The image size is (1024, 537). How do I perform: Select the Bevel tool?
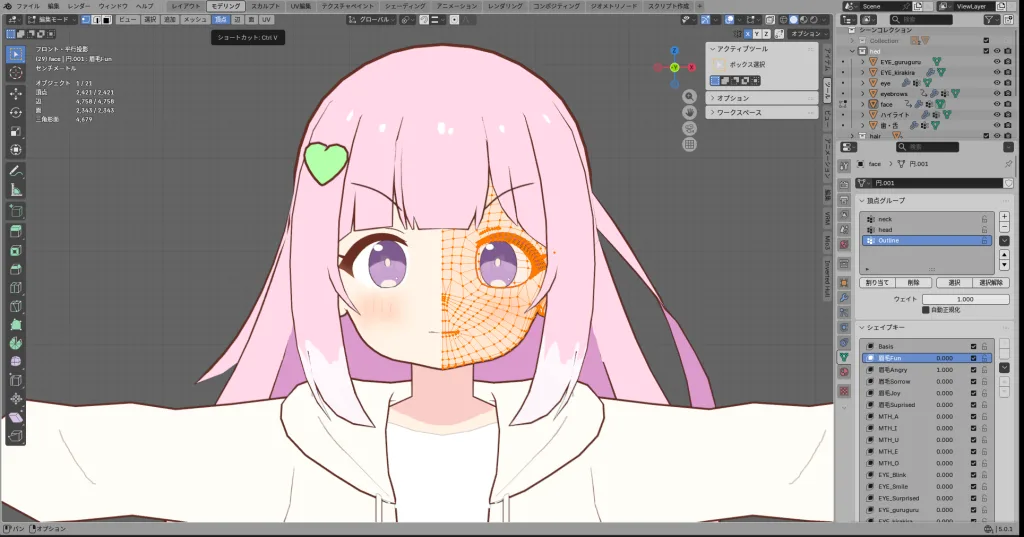pos(16,269)
